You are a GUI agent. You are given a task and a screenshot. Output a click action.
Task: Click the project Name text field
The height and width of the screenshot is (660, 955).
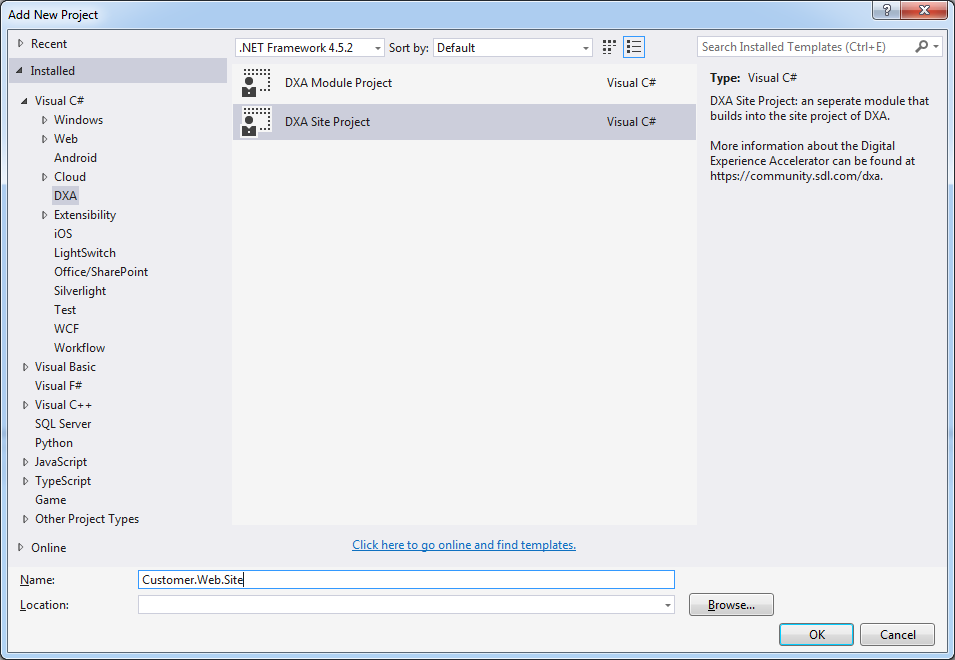tap(406, 580)
